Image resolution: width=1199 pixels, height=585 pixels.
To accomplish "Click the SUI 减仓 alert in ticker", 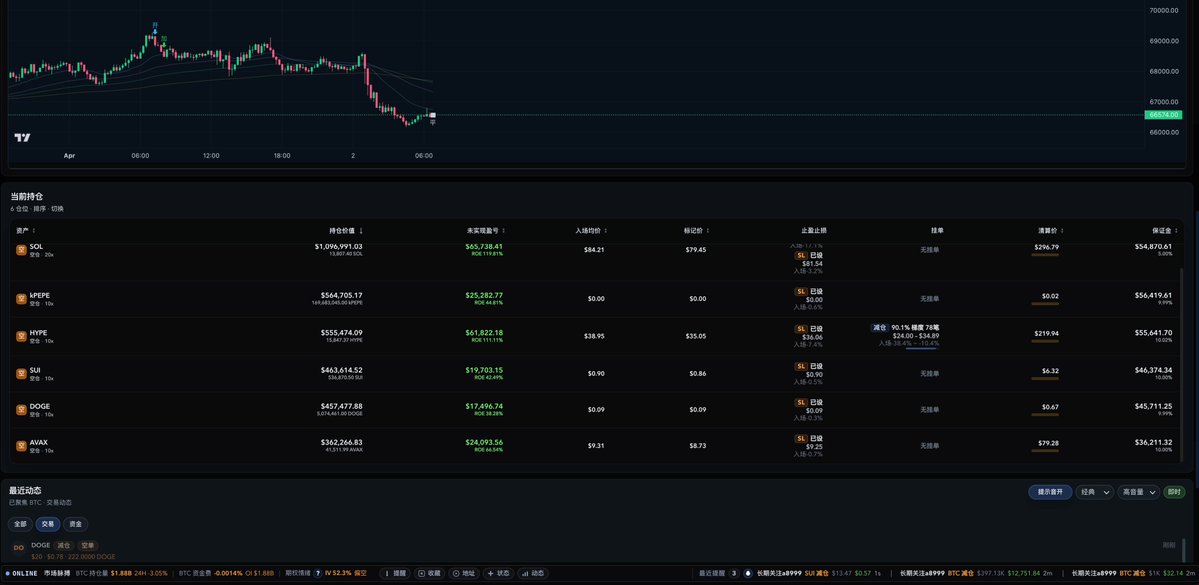I will pyautogui.click(x=819, y=574).
